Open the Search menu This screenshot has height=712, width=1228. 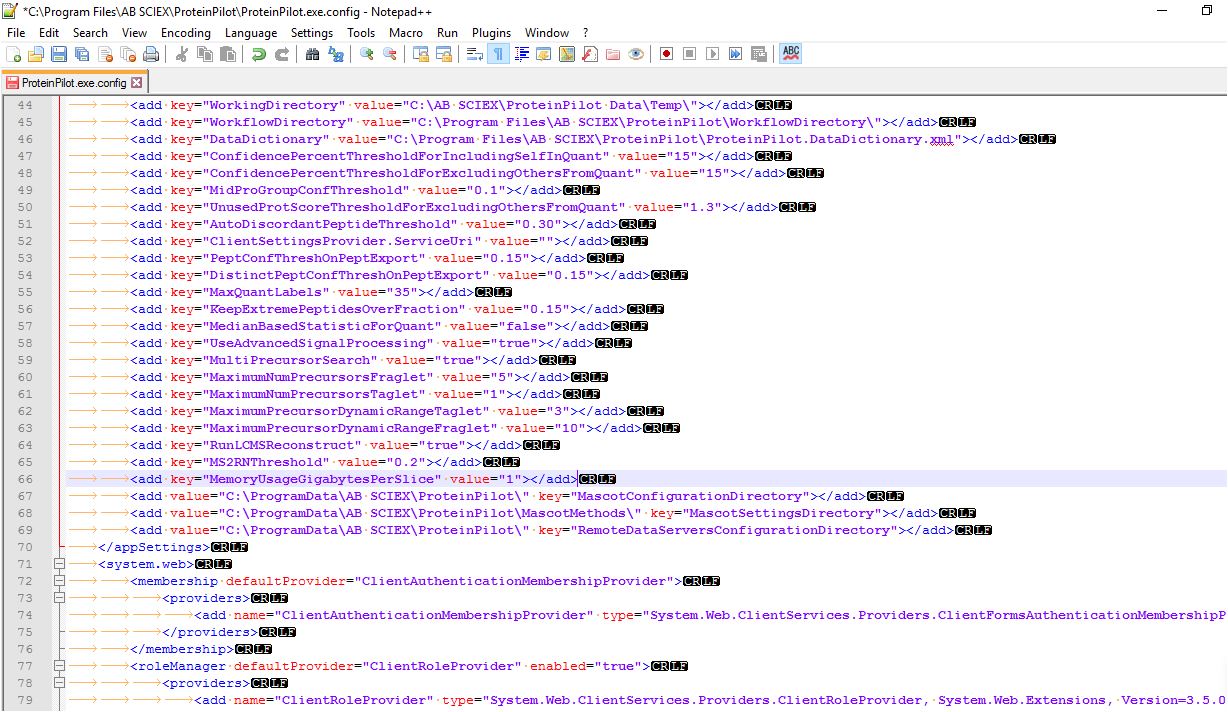(90, 33)
